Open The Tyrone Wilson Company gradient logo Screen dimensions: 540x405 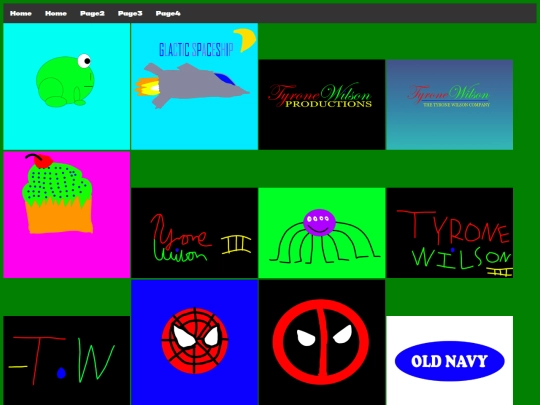449,105
